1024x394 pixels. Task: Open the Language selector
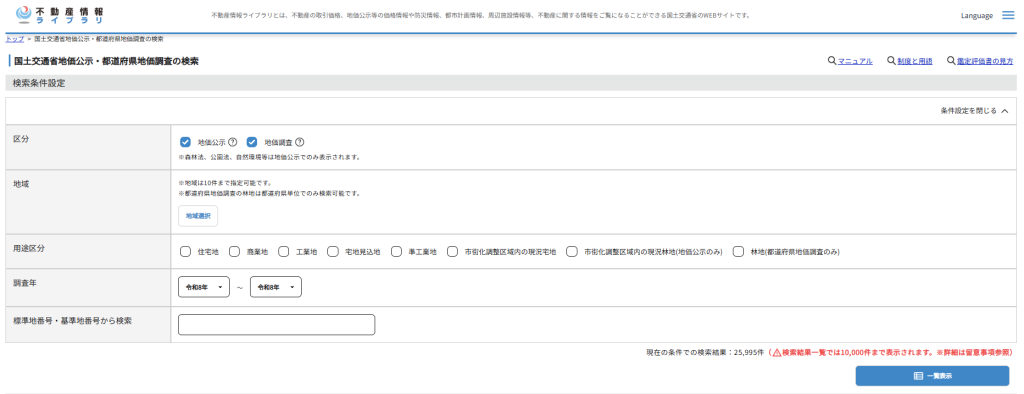tap(977, 16)
